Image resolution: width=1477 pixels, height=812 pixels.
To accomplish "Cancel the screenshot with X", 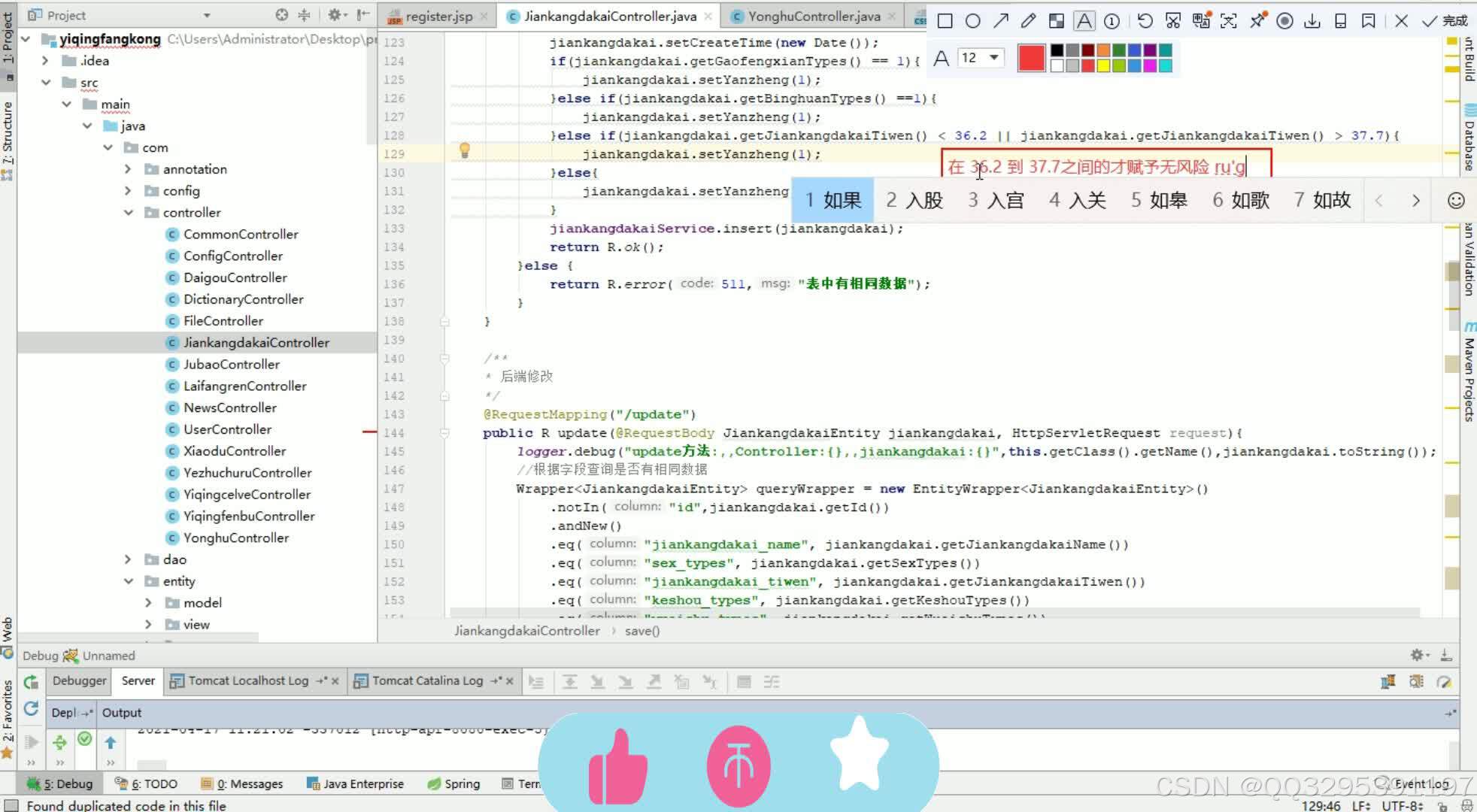I will [1401, 21].
